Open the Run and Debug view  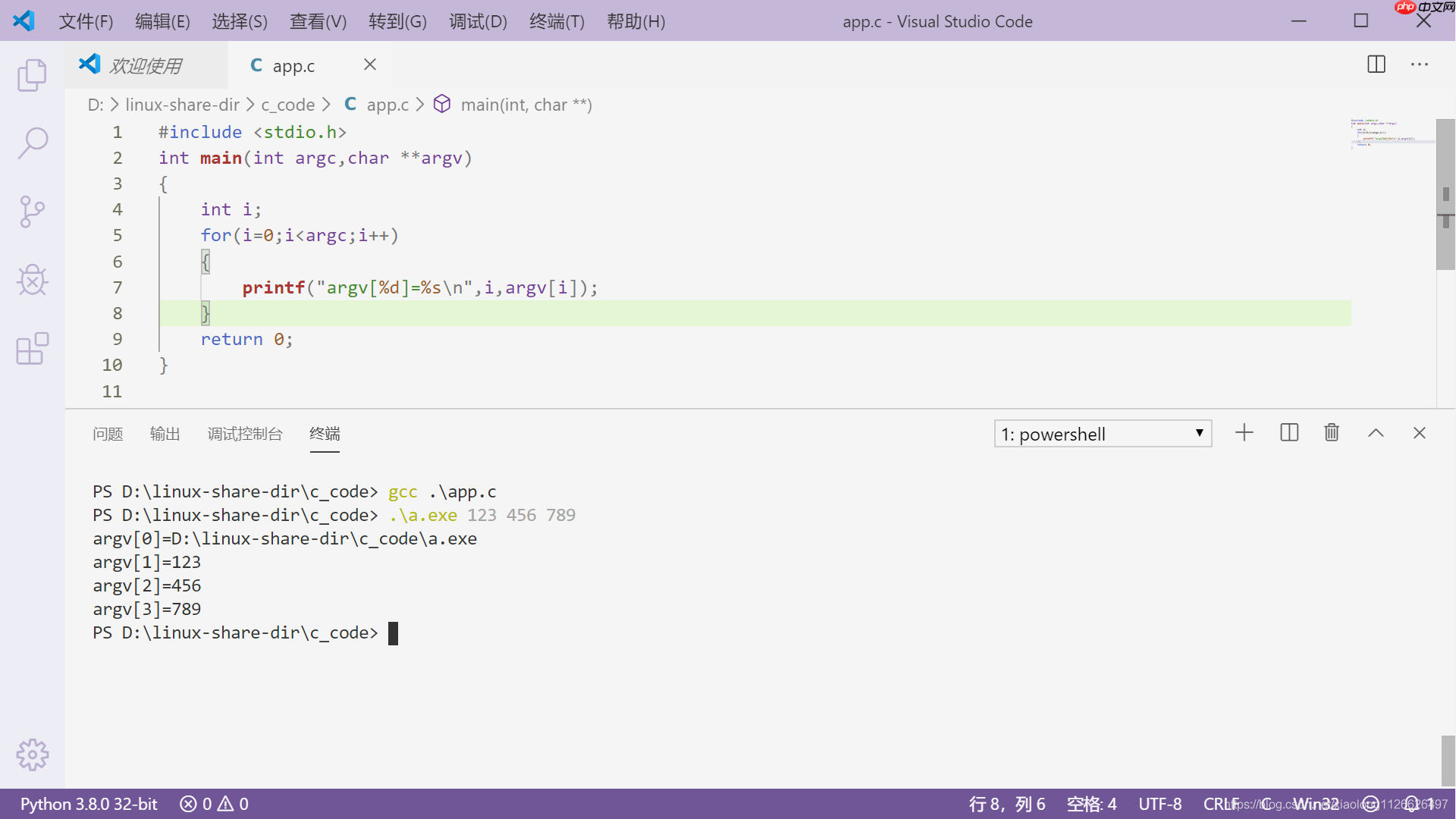point(32,280)
